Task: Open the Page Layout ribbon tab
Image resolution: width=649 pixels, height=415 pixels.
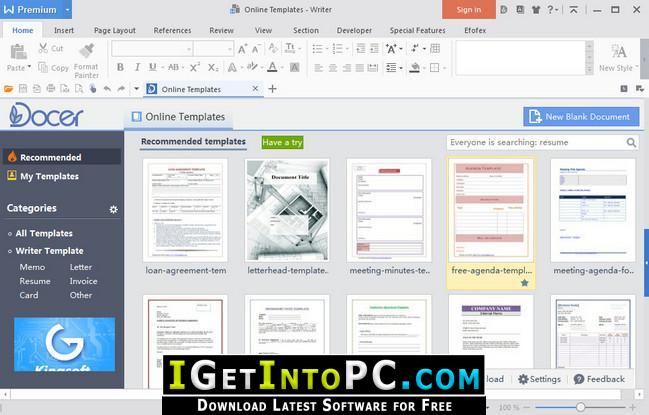Action: pyautogui.click(x=115, y=30)
